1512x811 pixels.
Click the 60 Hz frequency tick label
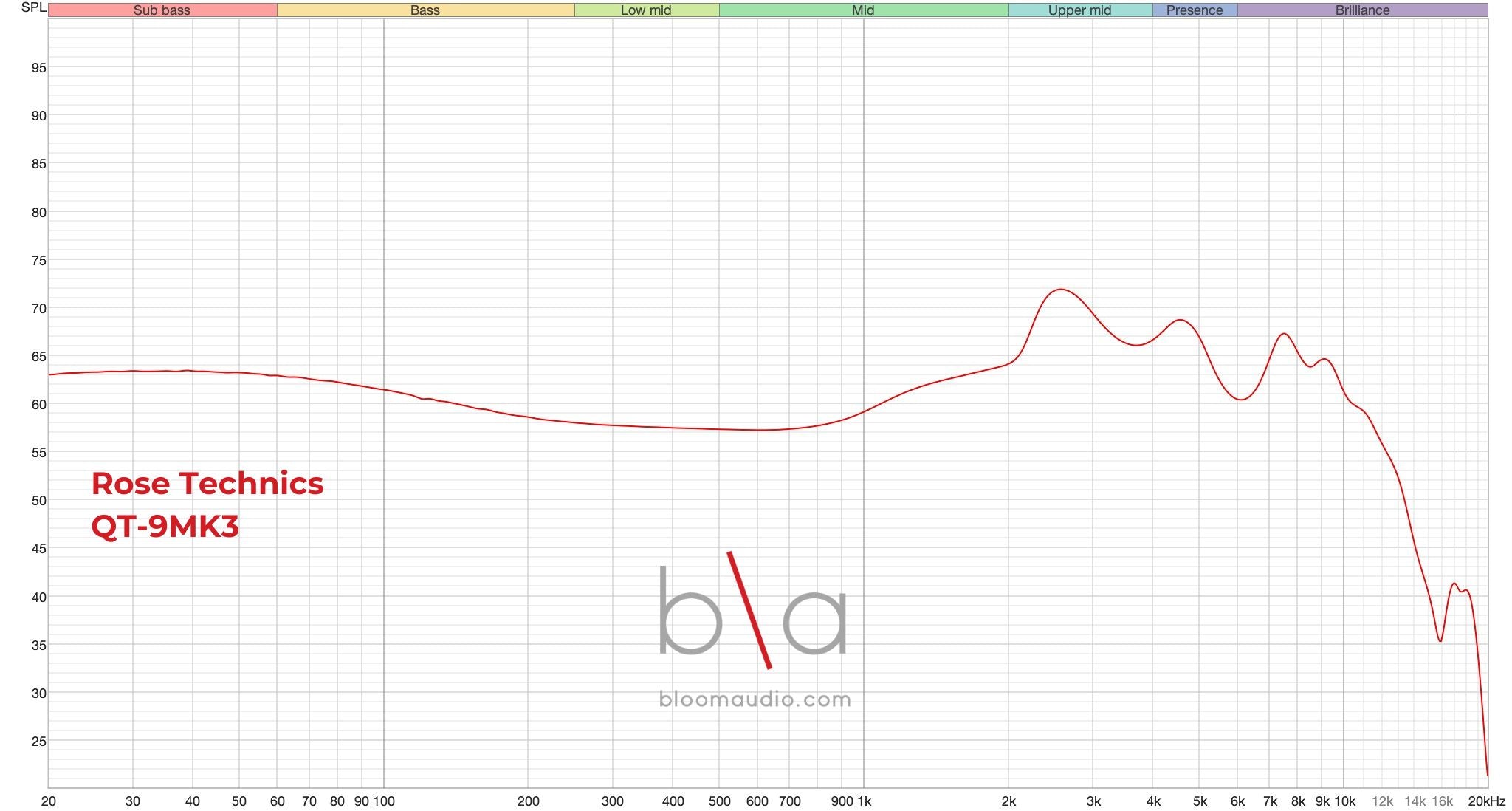point(278,801)
